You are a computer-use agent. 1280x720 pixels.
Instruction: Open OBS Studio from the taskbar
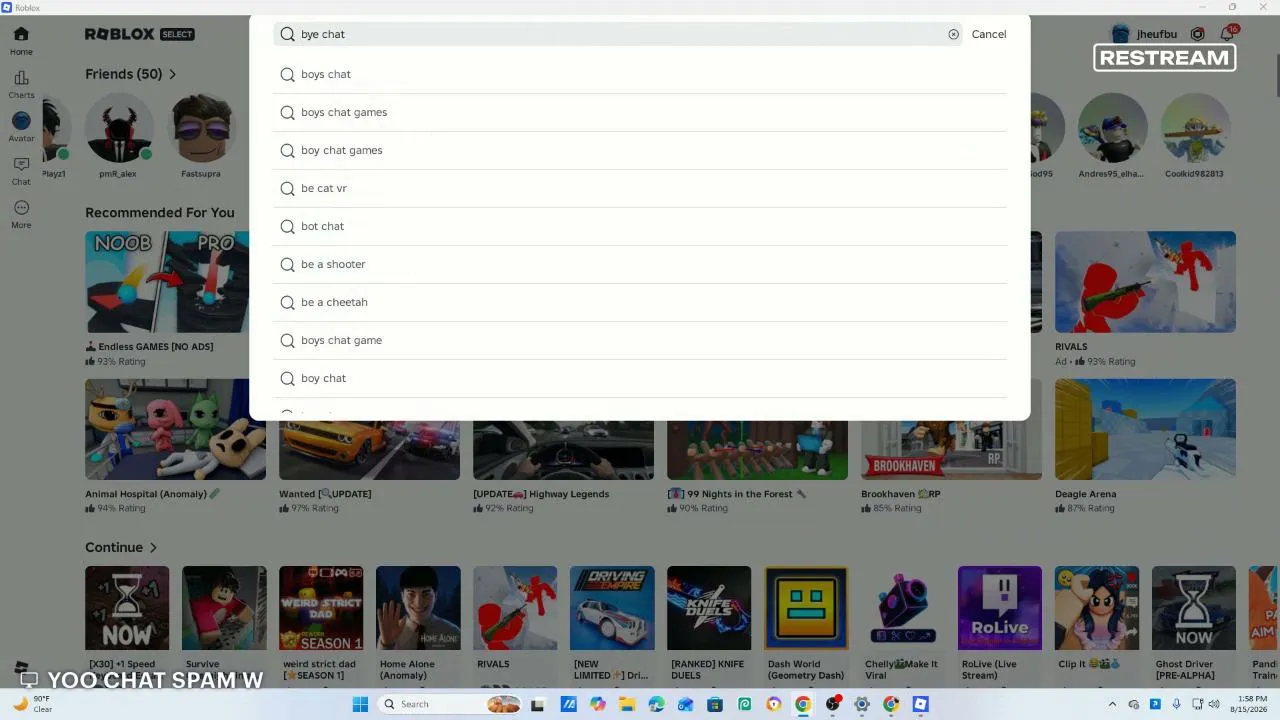coord(832,704)
